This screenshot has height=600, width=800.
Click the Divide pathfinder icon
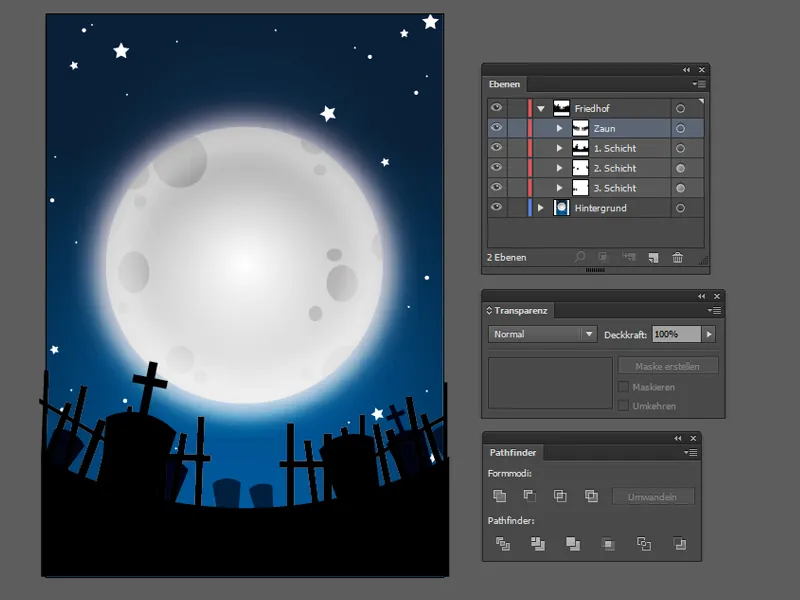(503, 544)
